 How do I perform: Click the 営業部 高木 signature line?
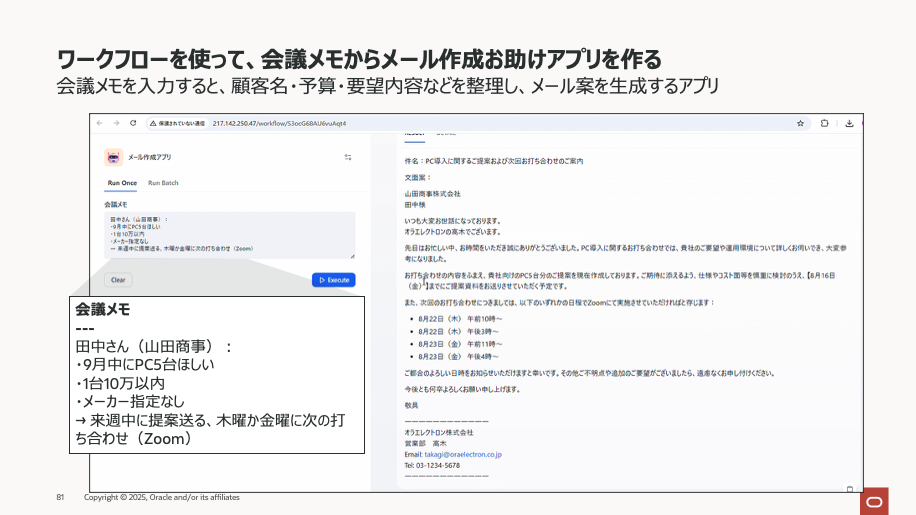coord(425,444)
